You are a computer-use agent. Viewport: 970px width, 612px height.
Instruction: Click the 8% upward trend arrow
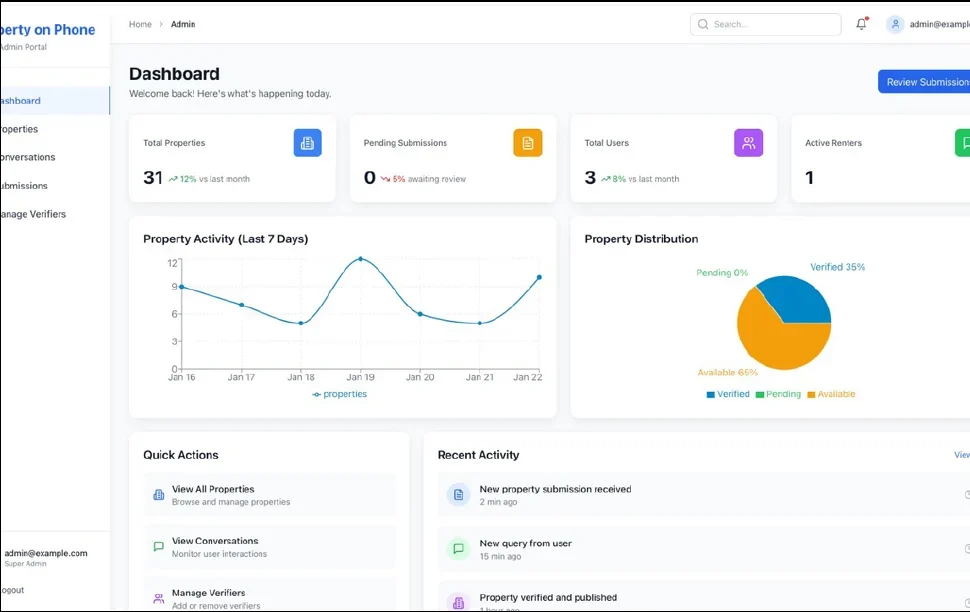tap(606, 179)
